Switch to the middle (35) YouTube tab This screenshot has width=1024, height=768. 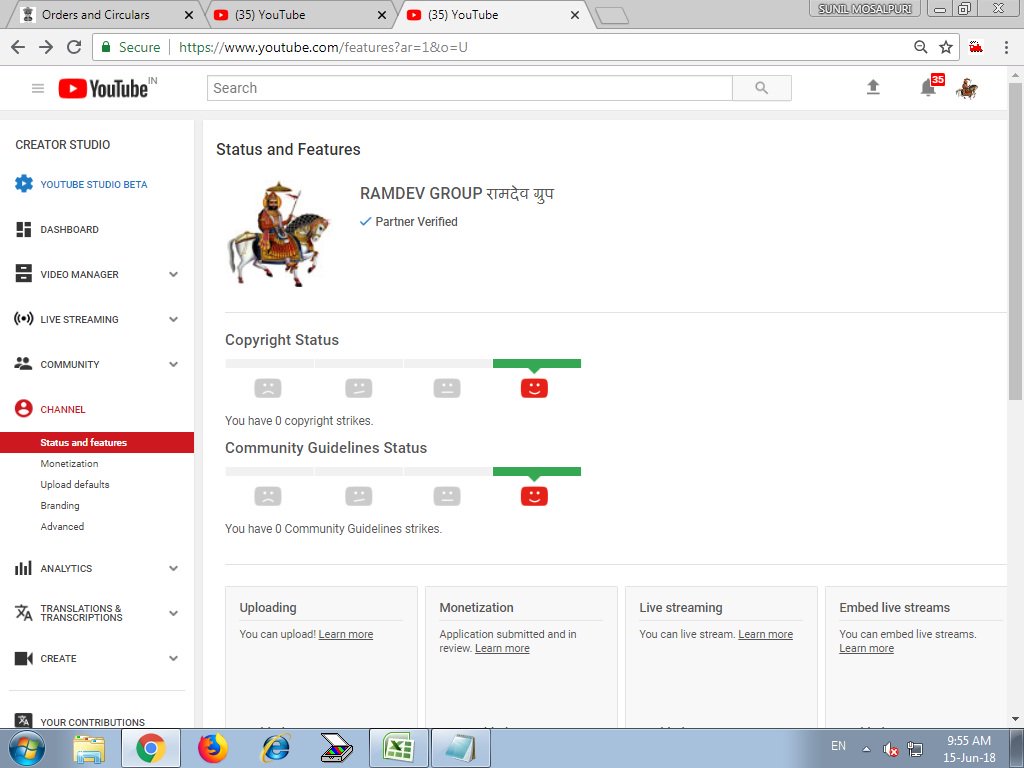pyautogui.click(x=300, y=14)
